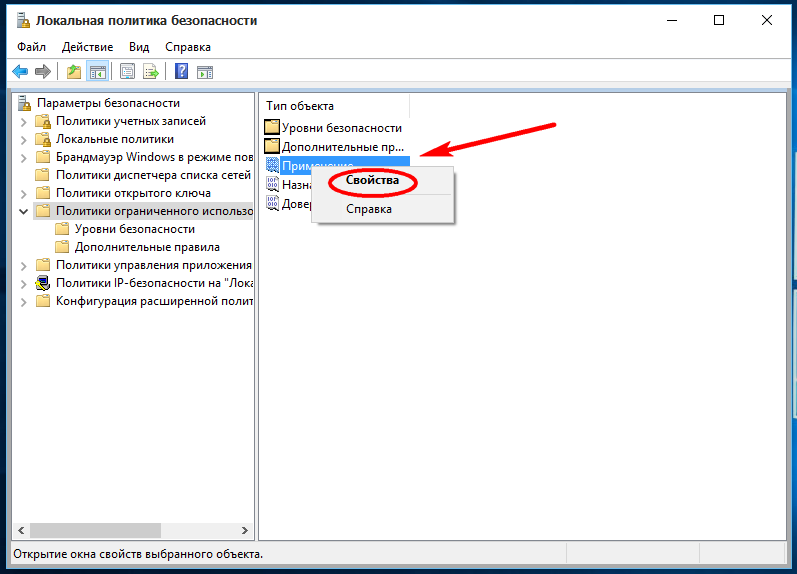Click the Дополнительные пр... folder icon in list
797x574 pixels.
coord(272,146)
